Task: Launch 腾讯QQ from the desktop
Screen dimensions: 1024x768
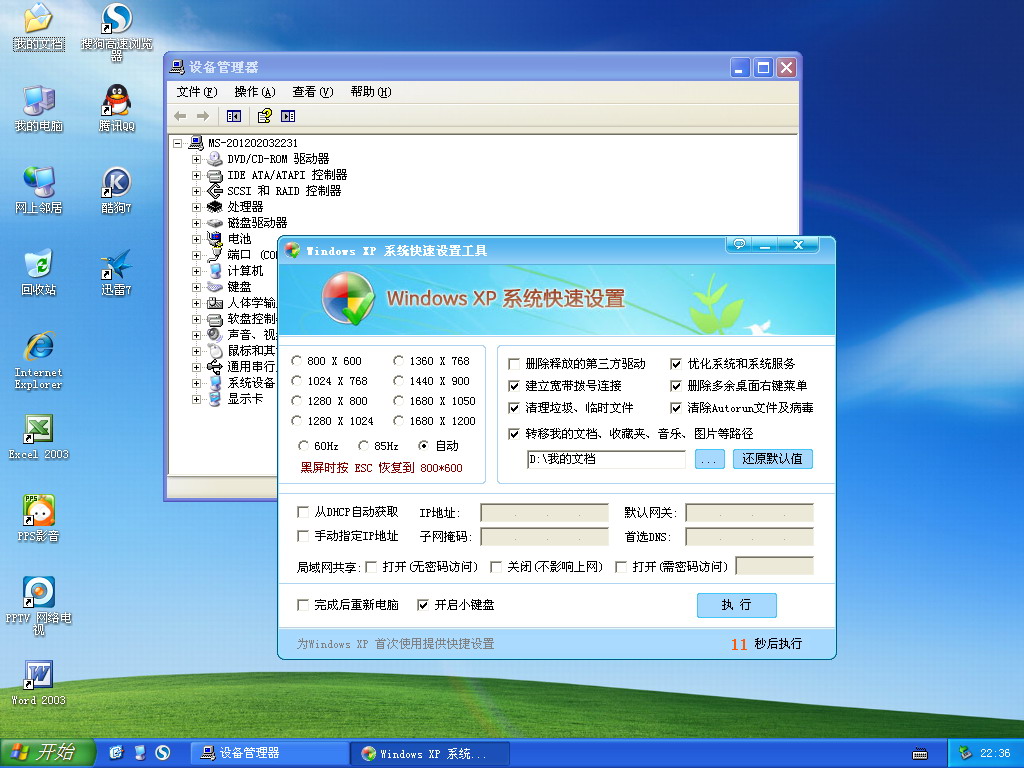Action: pos(116,108)
